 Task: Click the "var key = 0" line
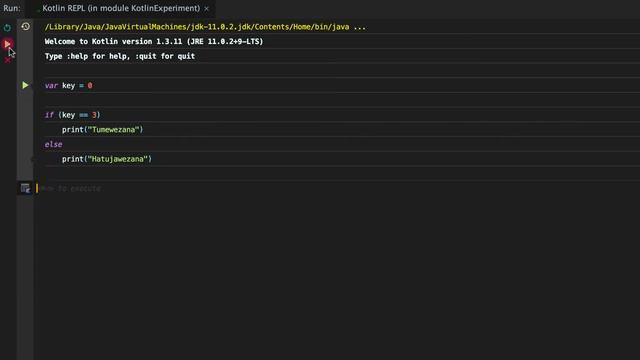69,86
